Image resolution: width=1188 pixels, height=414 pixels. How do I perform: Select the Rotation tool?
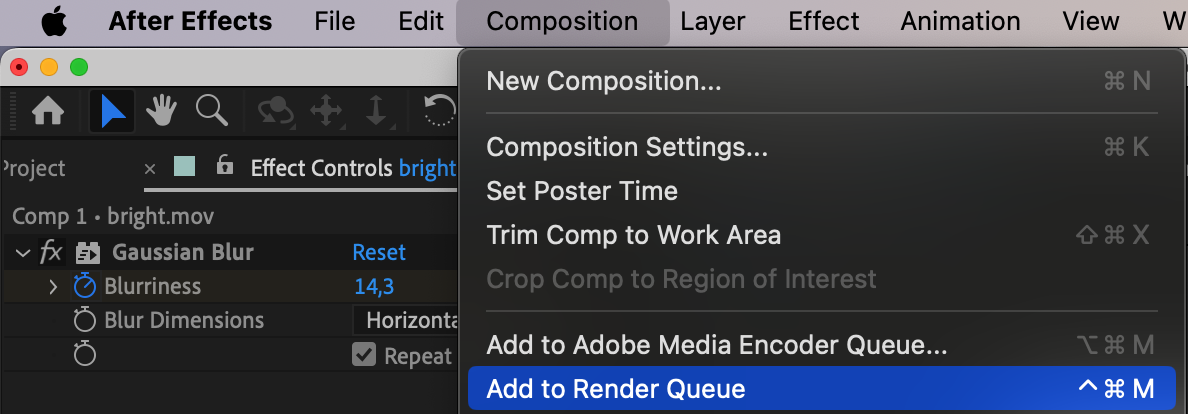(439, 112)
